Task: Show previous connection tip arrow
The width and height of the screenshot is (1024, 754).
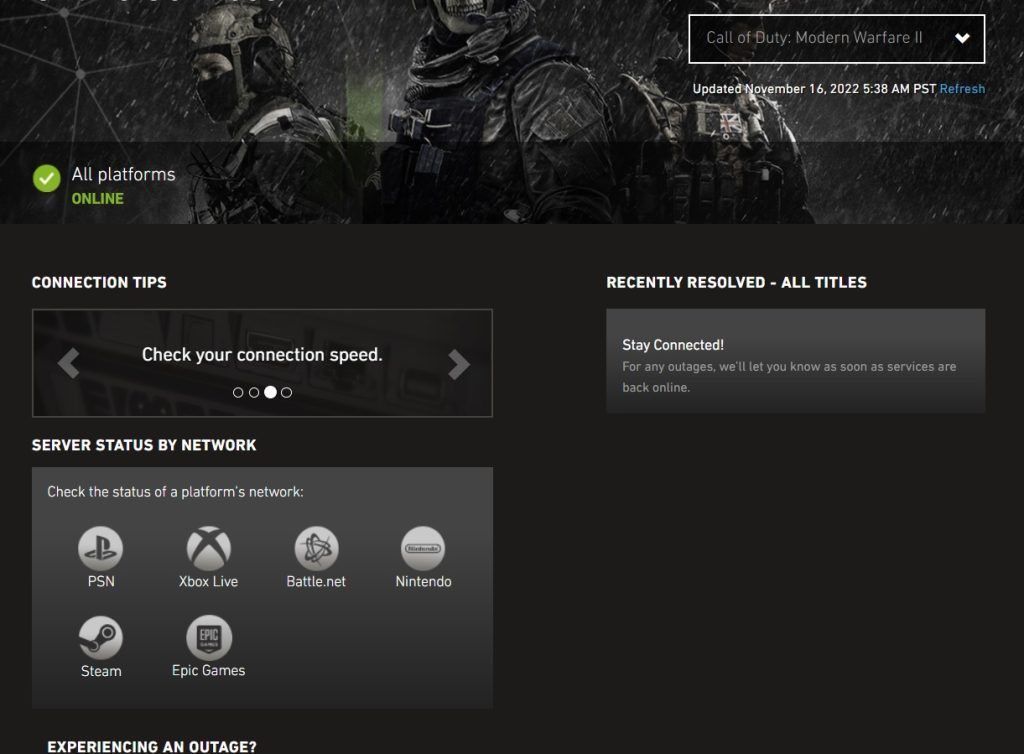Action: [x=69, y=364]
